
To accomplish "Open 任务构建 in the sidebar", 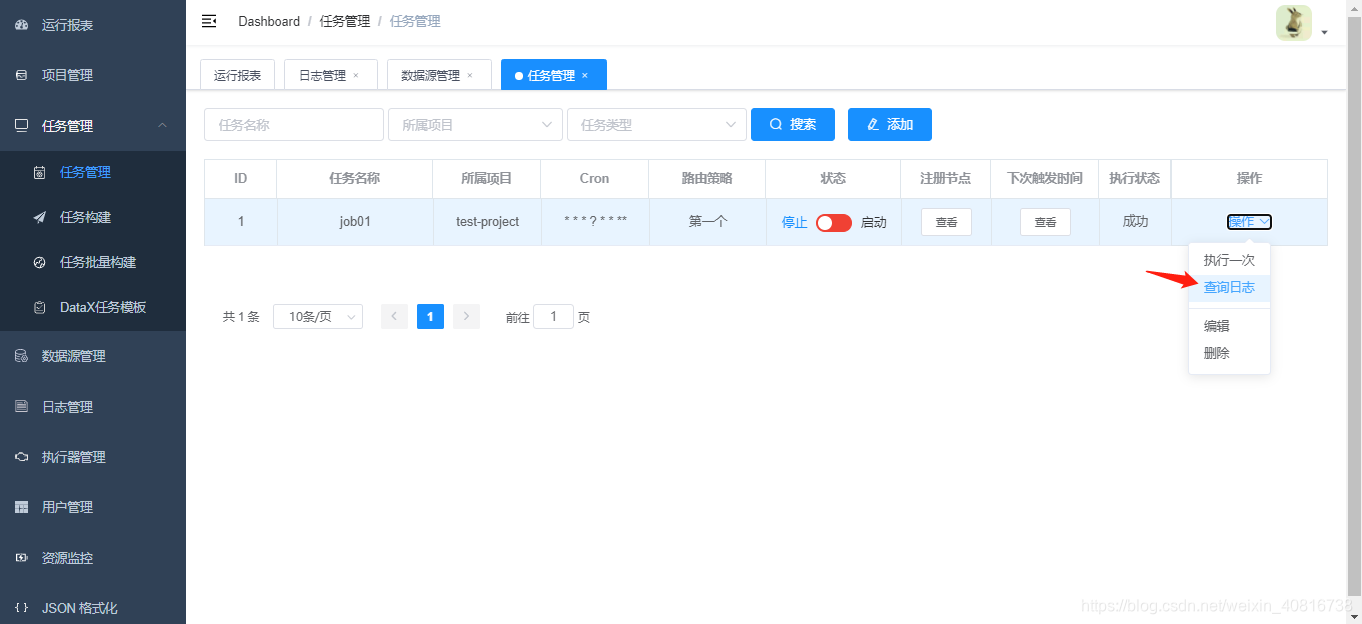I will [93, 217].
